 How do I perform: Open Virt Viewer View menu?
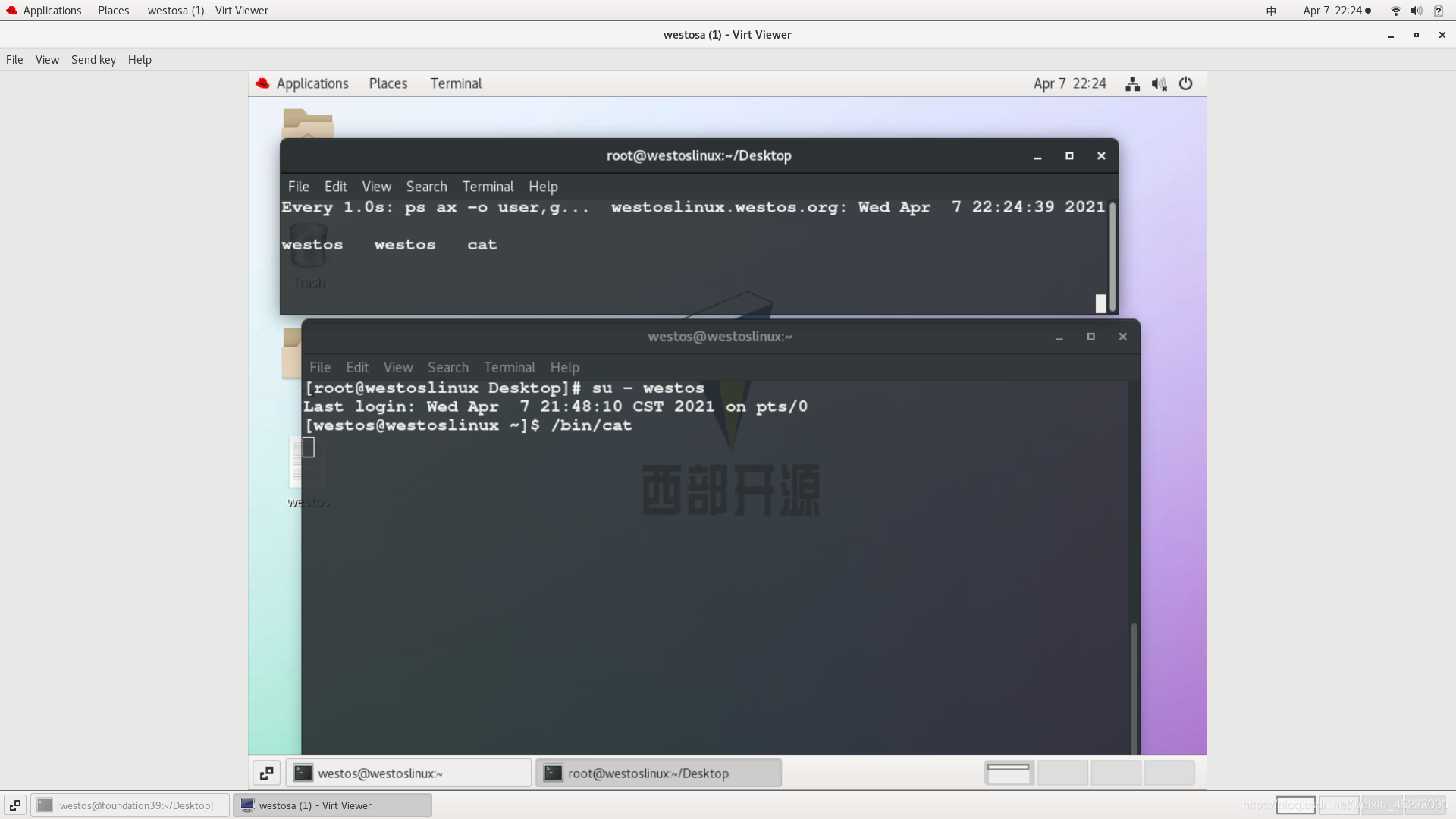click(47, 60)
